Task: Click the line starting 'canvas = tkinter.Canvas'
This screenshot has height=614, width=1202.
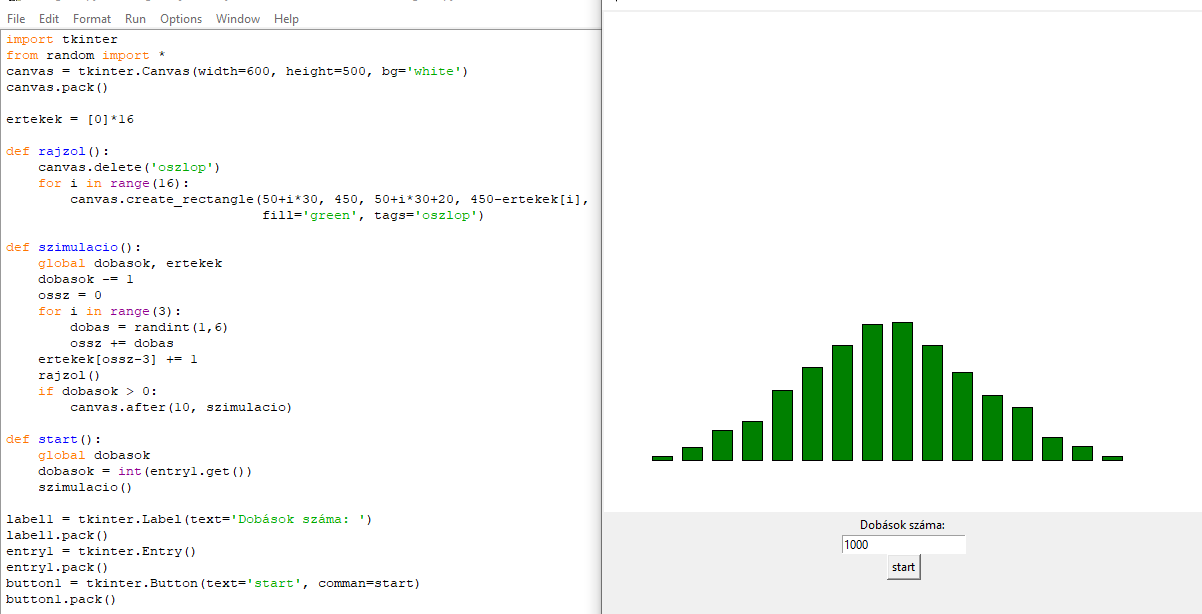Action: point(237,71)
